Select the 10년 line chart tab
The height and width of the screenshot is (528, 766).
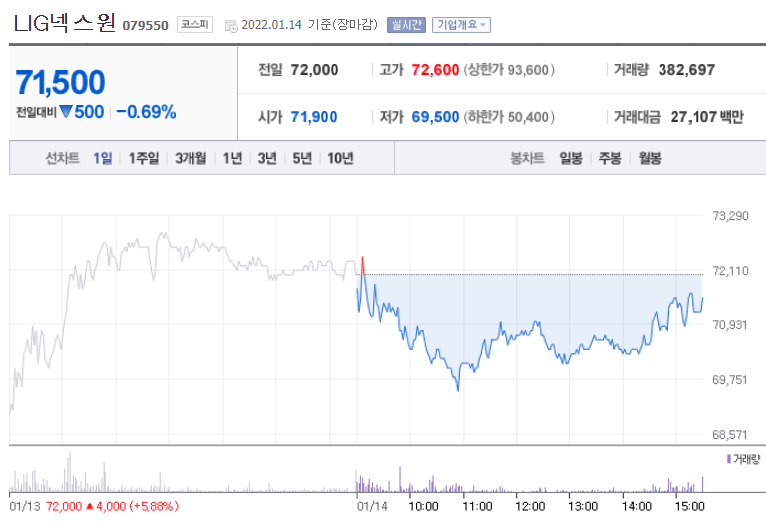click(340, 158)
